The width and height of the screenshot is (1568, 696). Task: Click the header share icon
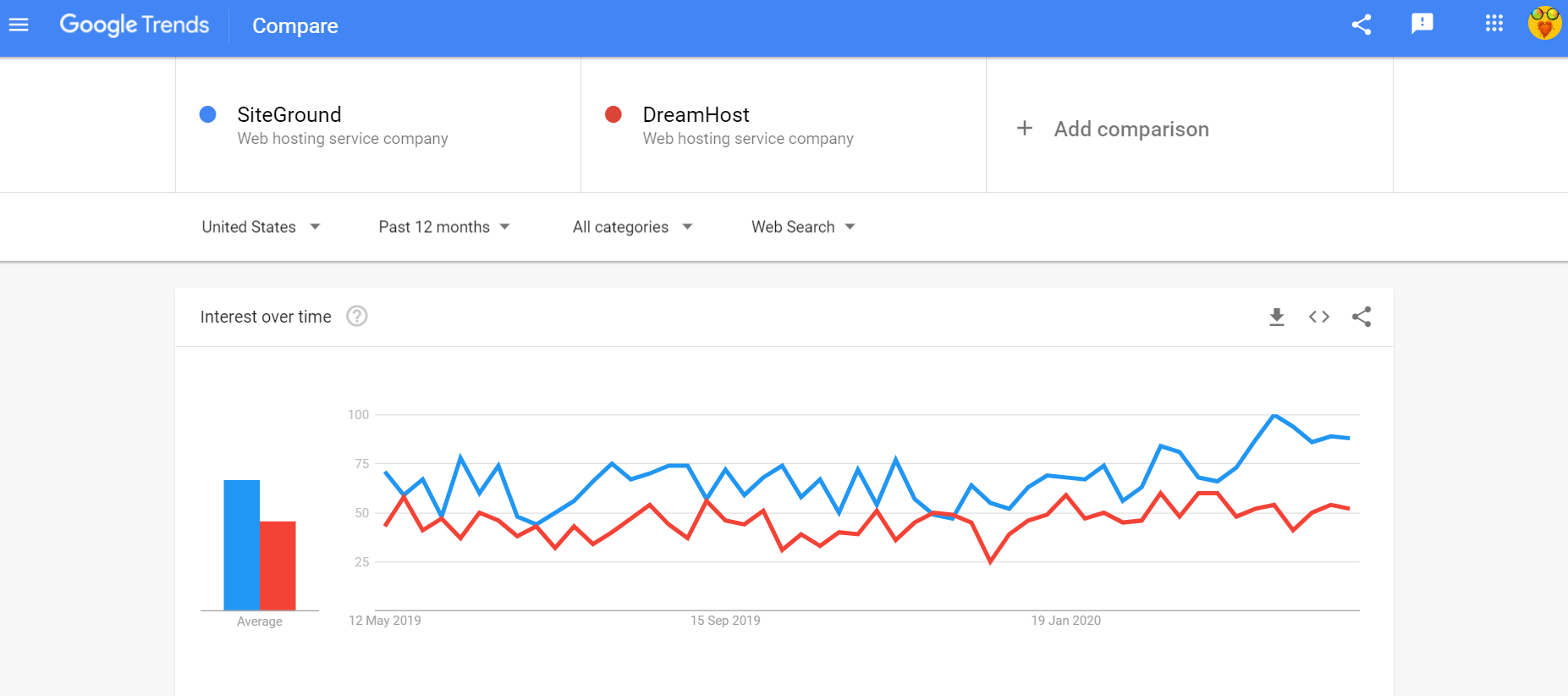(x=1362, y=25)
